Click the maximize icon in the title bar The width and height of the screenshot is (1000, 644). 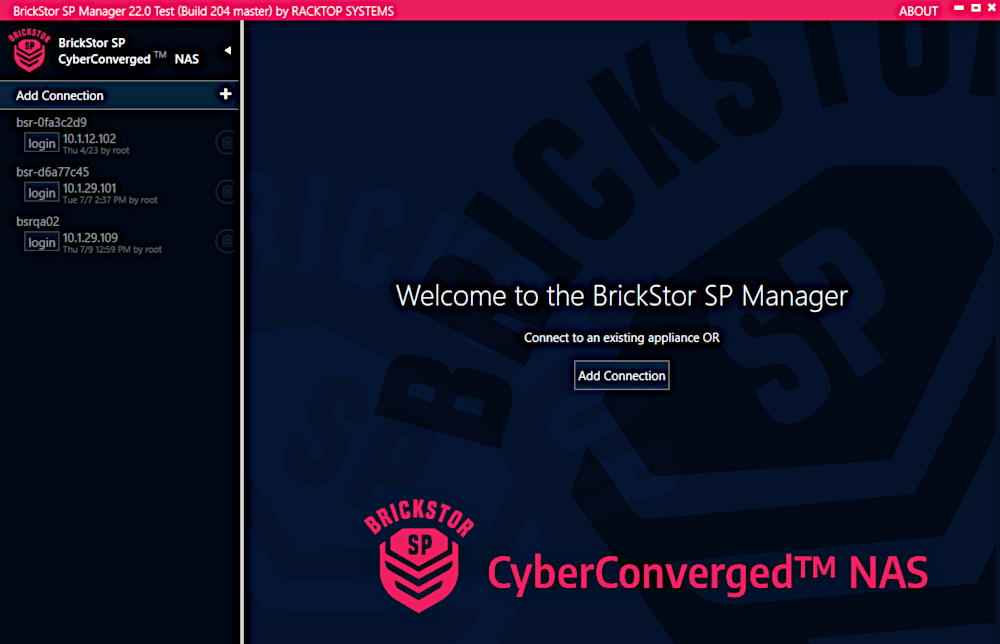pos(973,10)
